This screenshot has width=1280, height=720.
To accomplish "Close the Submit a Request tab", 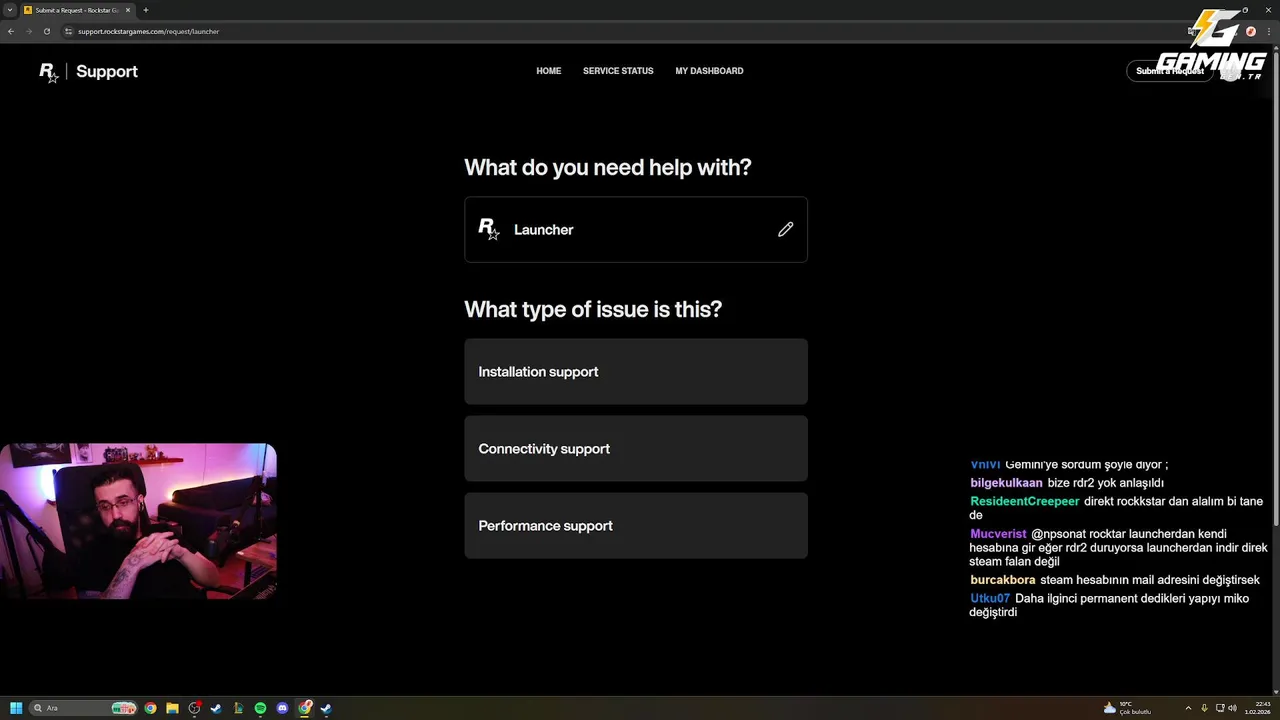I will pos(128,10).
